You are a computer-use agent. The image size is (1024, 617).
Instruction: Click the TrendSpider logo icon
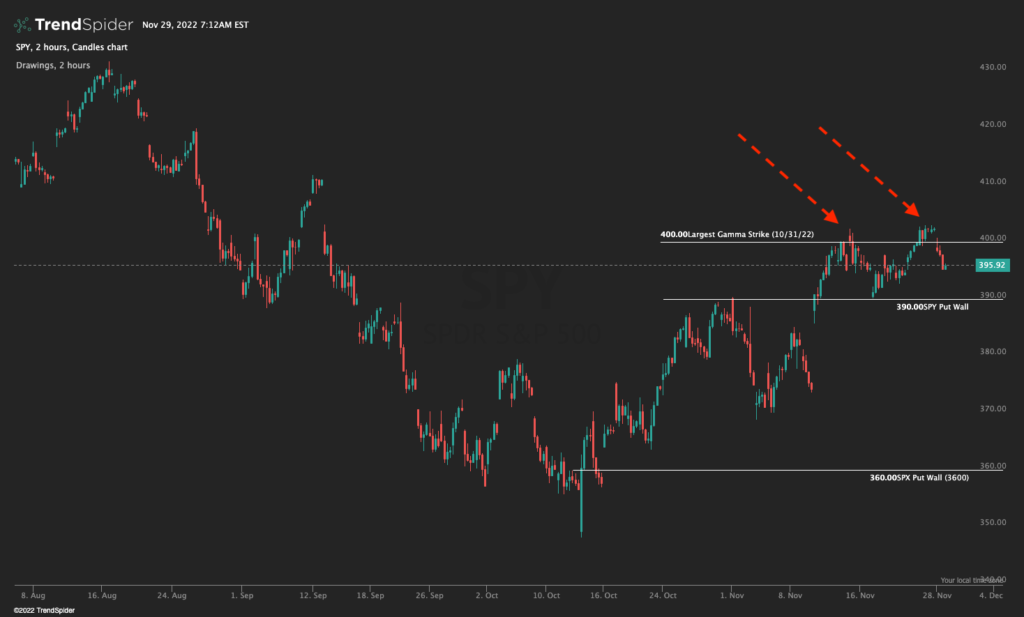click(23, 24)
